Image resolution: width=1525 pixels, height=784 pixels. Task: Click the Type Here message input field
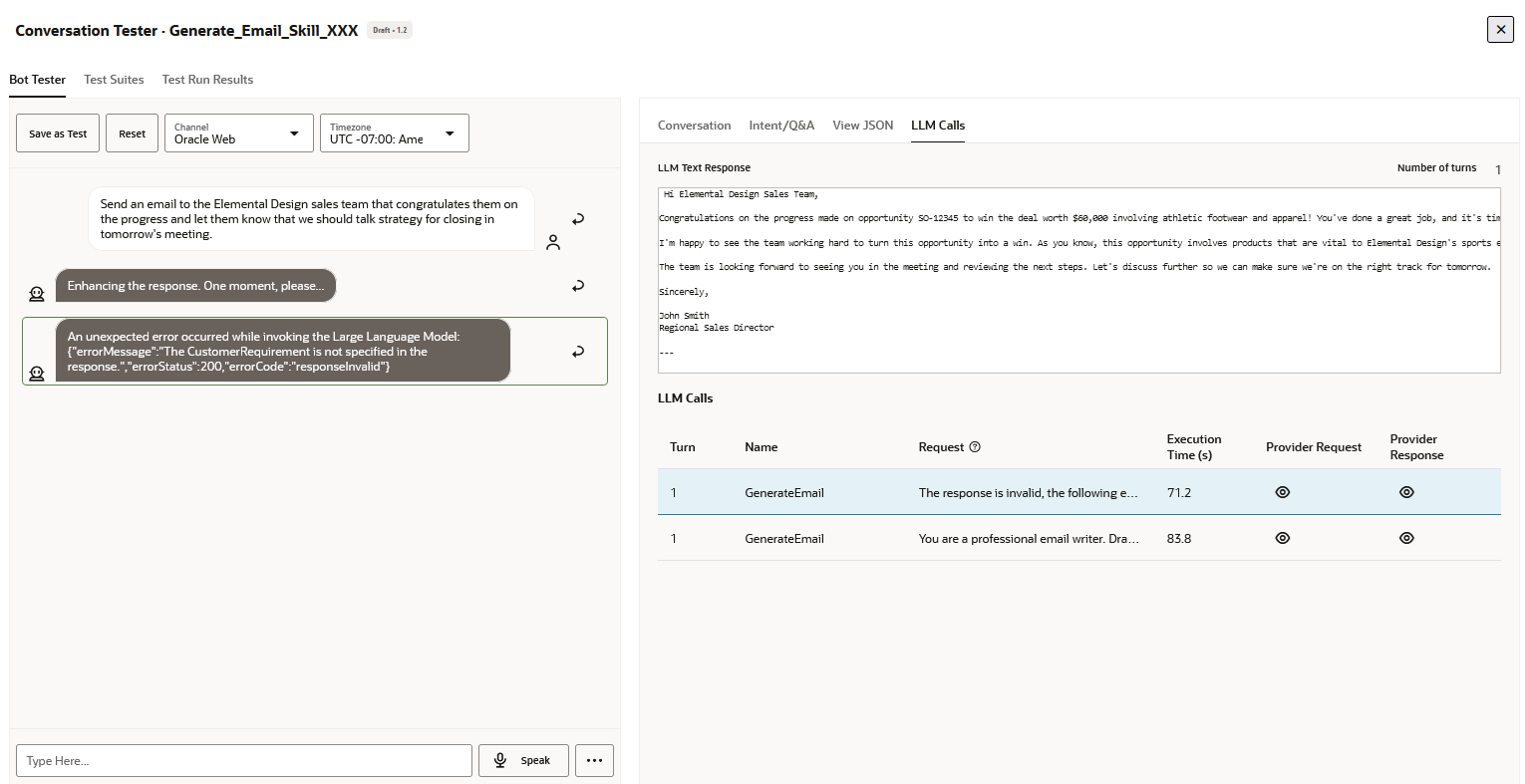click(243, 760)
